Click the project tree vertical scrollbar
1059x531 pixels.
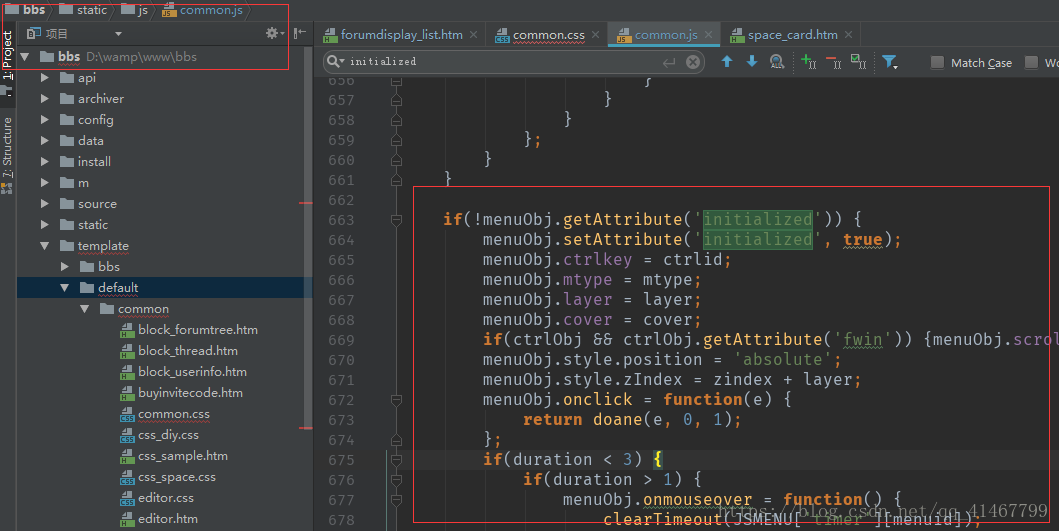pos(308,236)
